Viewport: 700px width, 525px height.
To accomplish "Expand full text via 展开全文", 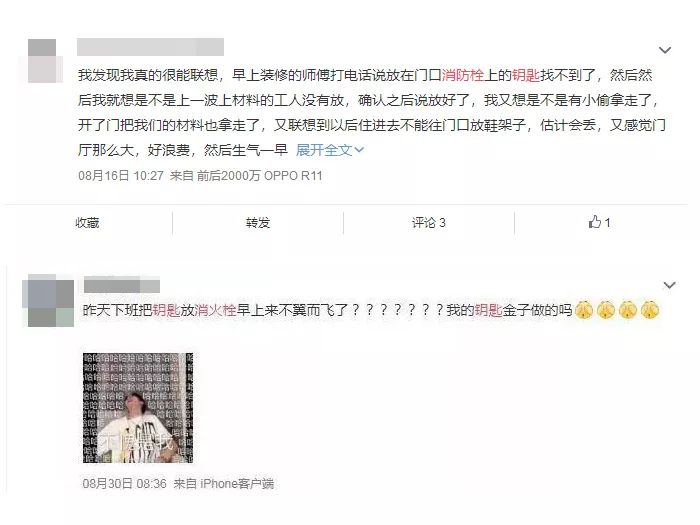I will click(x=329, y=150).
